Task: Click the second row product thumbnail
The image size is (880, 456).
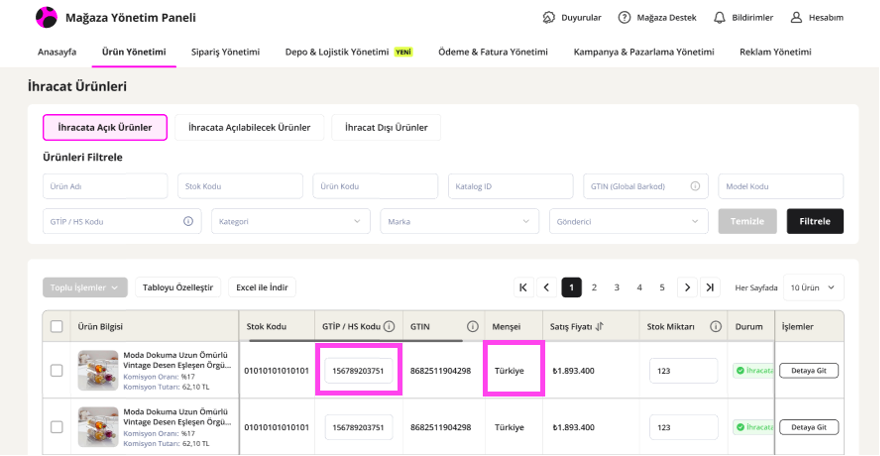Action: point(98,427)
